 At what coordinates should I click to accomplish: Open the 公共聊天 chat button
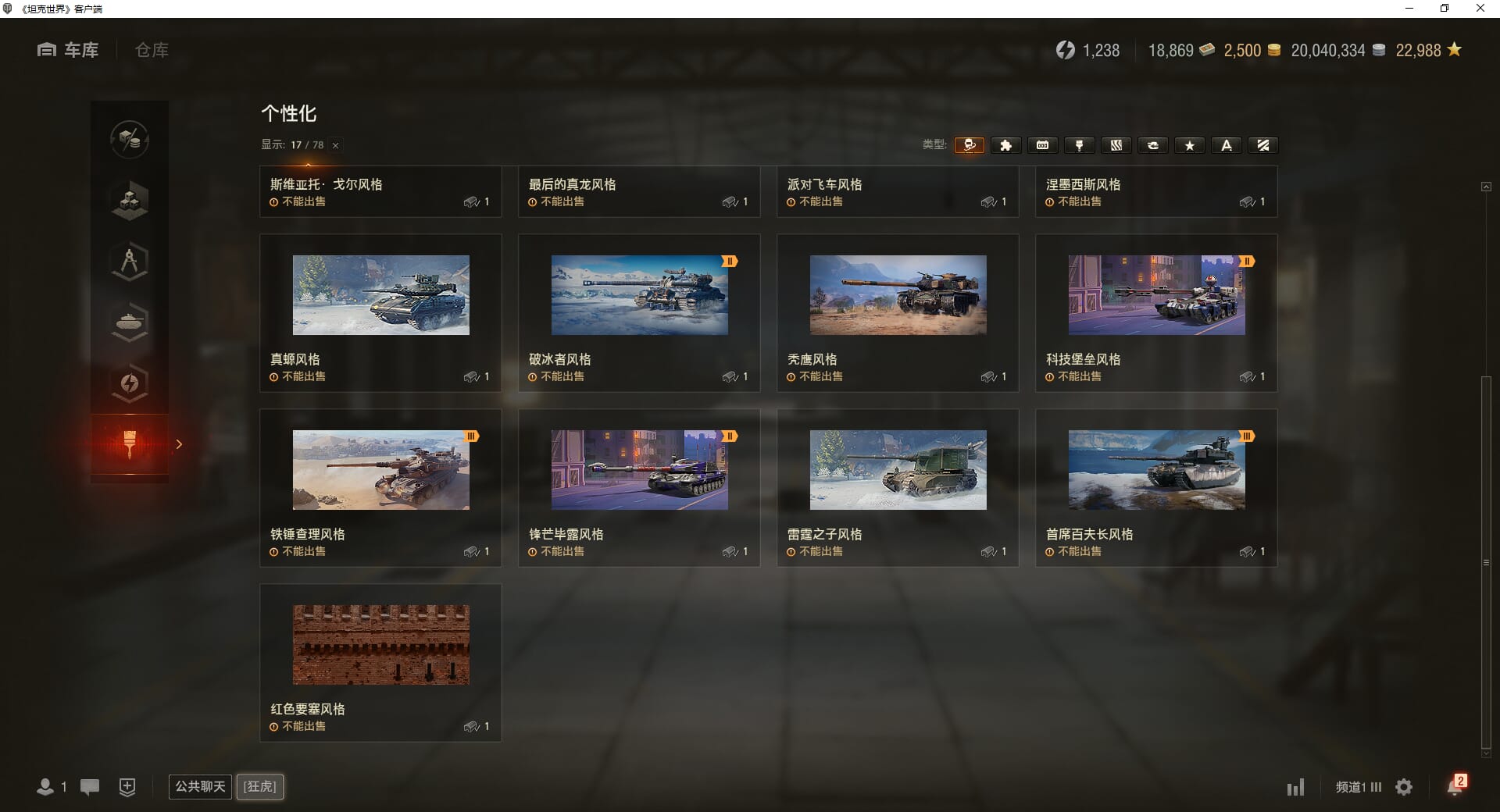coord(200,786)
